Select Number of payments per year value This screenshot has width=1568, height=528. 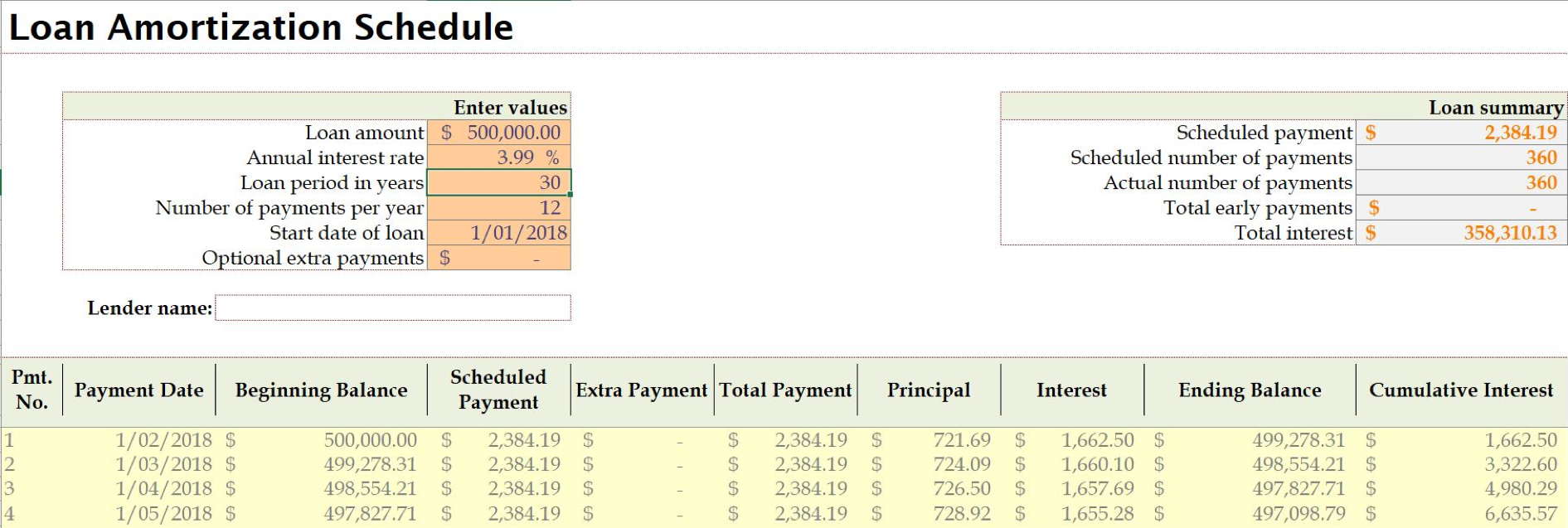498,208
